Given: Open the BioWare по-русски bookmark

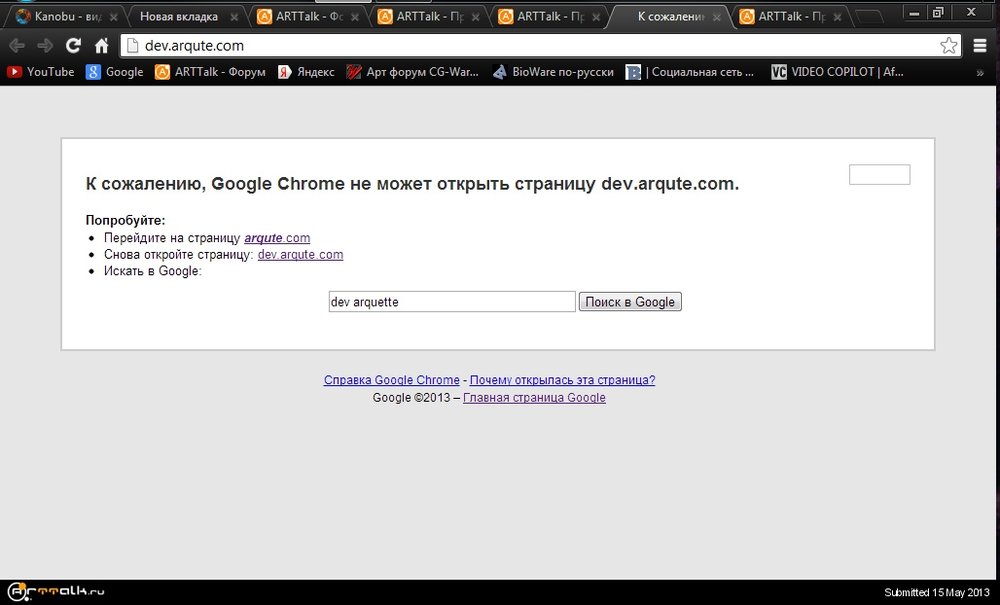Looking at the screenshot, I should 553,72.
